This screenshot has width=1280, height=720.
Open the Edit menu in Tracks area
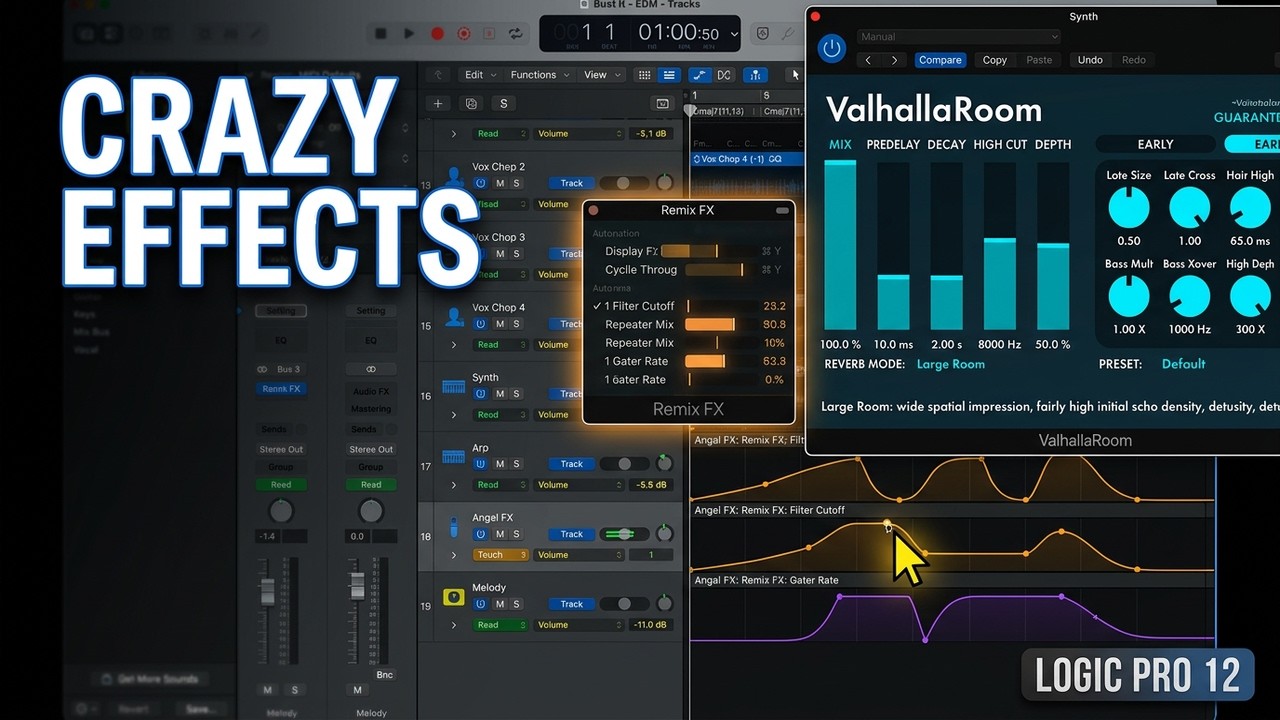coord(479,75)
